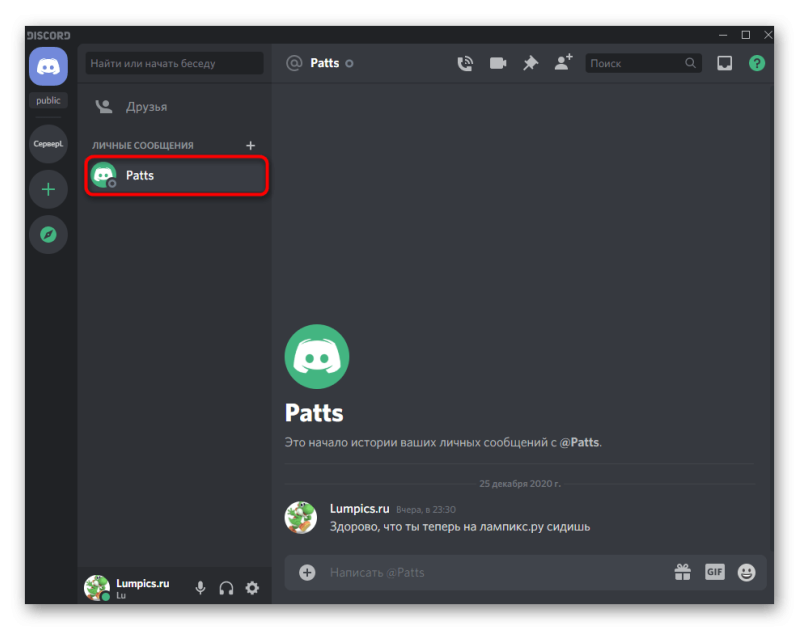Viewport: 800px width, 630px height.
Task: Click Lumpics.ru username on the message
Action: pyautogui.click(x=359, y=509)
